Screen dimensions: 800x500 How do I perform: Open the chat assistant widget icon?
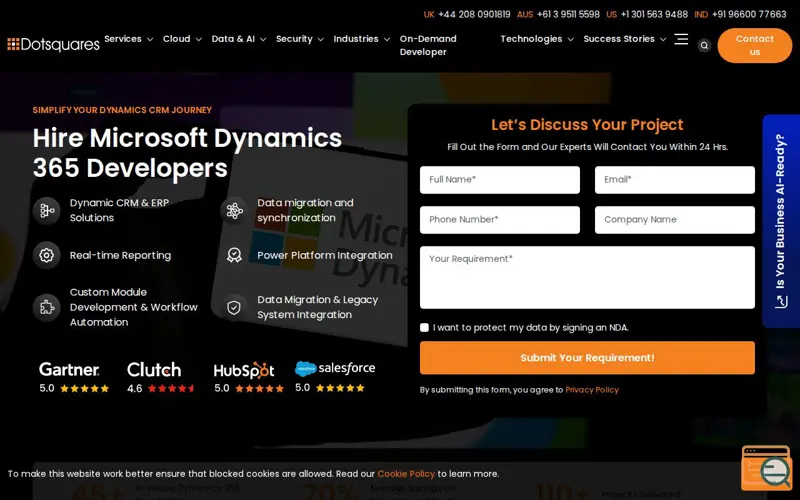coord(767,468)
